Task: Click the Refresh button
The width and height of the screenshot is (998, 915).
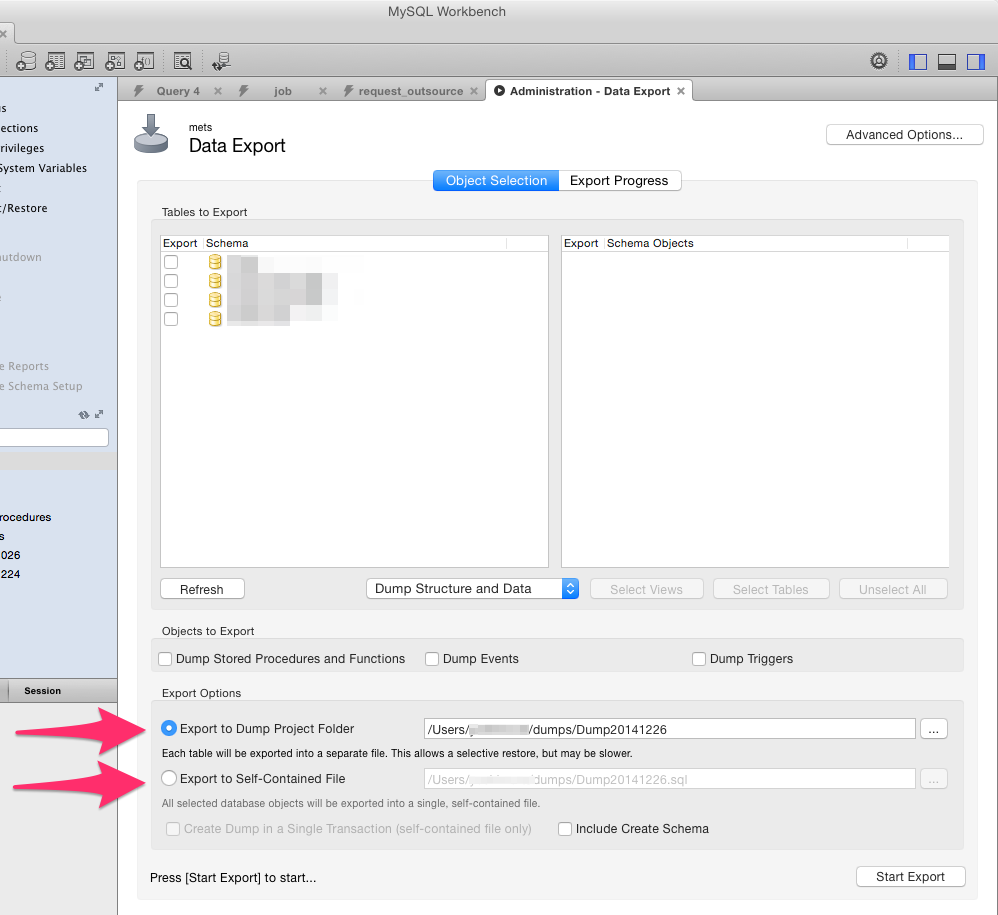Action: click(202, 589)
